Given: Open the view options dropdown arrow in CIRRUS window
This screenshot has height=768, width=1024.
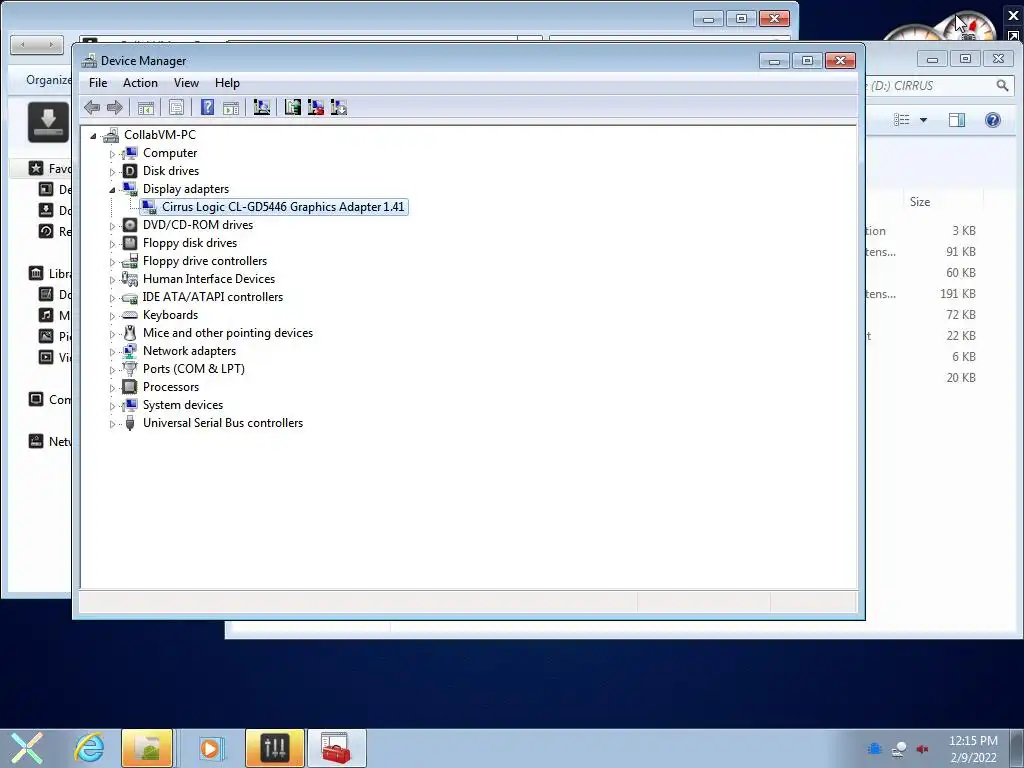Looking at the screenshot, I should pos(923,120).
